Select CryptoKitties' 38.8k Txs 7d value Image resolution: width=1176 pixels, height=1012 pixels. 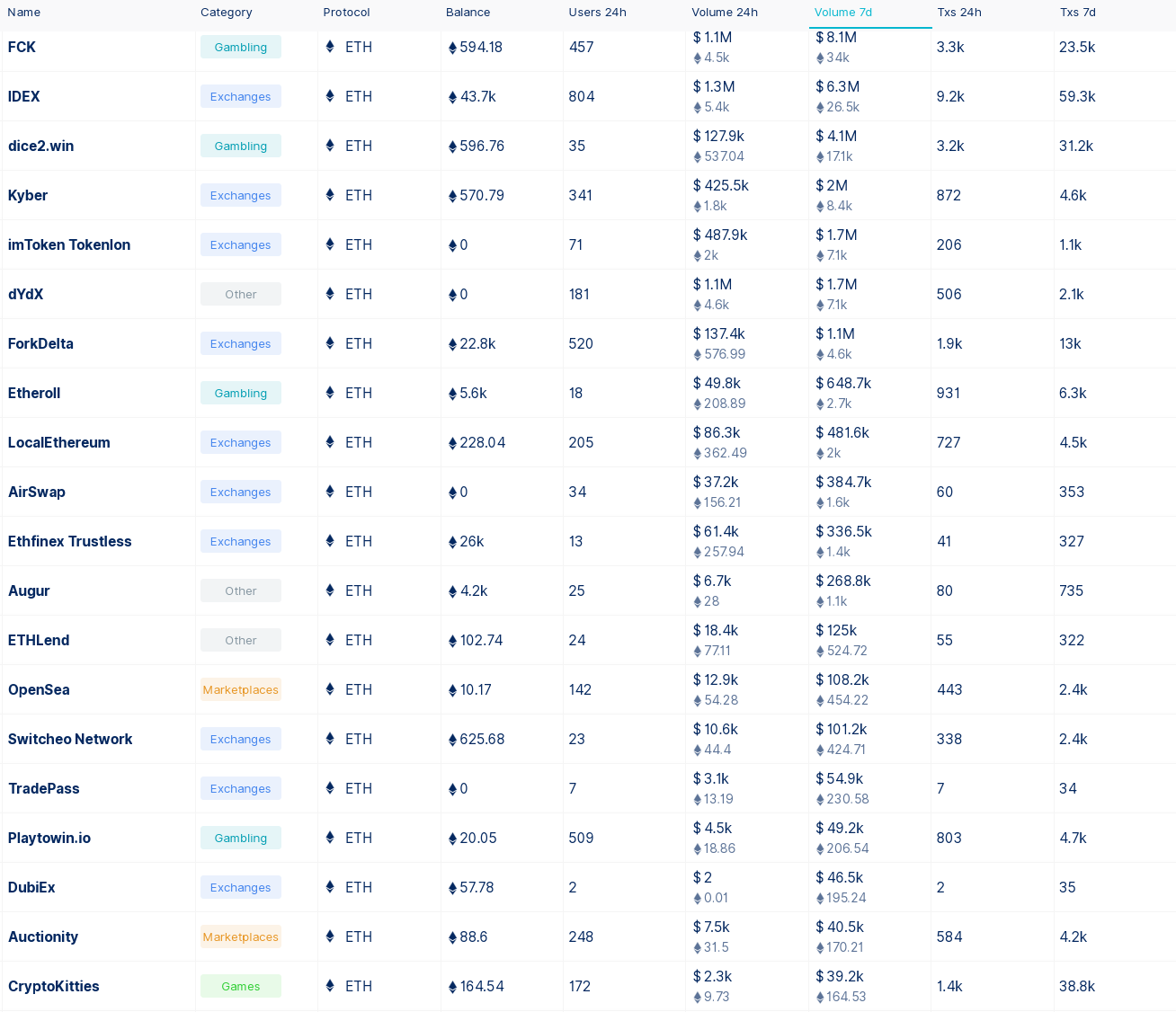click(x=1077, y=986)
